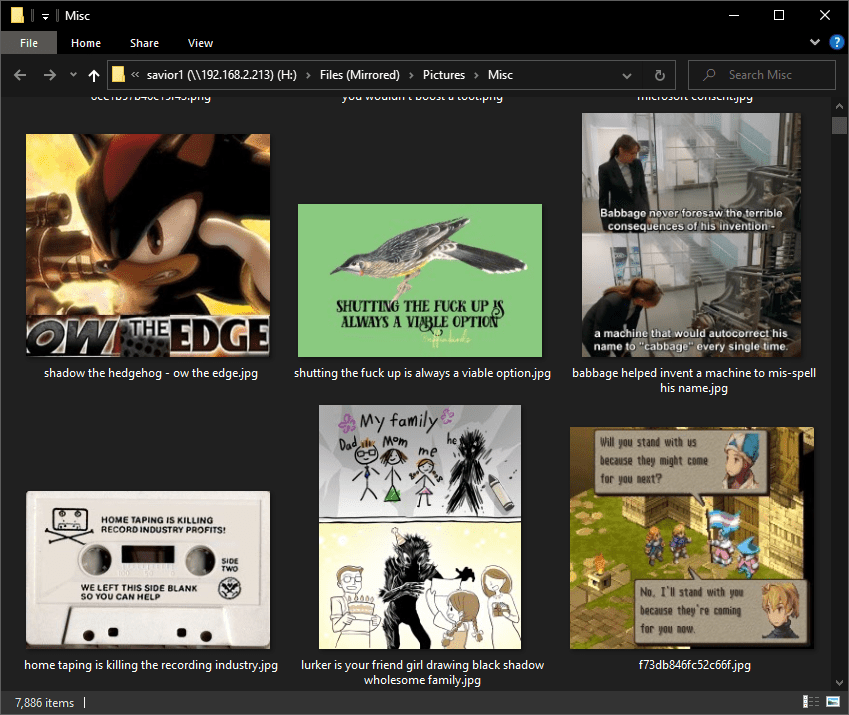The image size is (849, 715).
Task: Refresh the Misc folder view
Action: [659, 75]
